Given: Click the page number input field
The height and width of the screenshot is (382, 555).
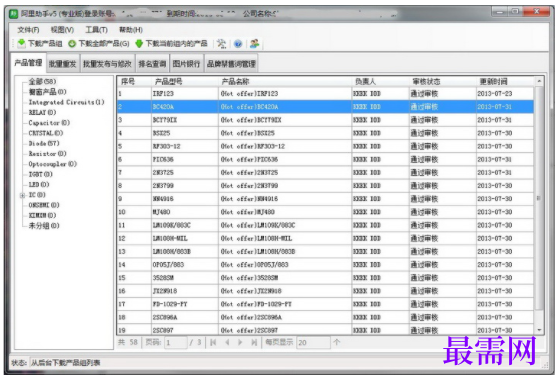Looking at the screenshot, I should 176,342.
